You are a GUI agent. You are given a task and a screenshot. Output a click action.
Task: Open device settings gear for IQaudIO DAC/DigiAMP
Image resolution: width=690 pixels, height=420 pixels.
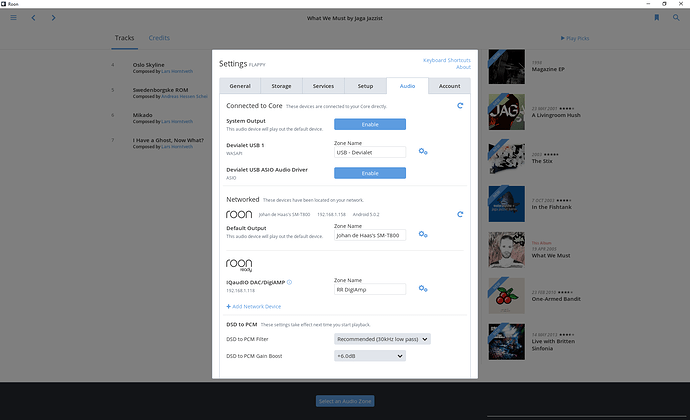click(x=423, y=289)
